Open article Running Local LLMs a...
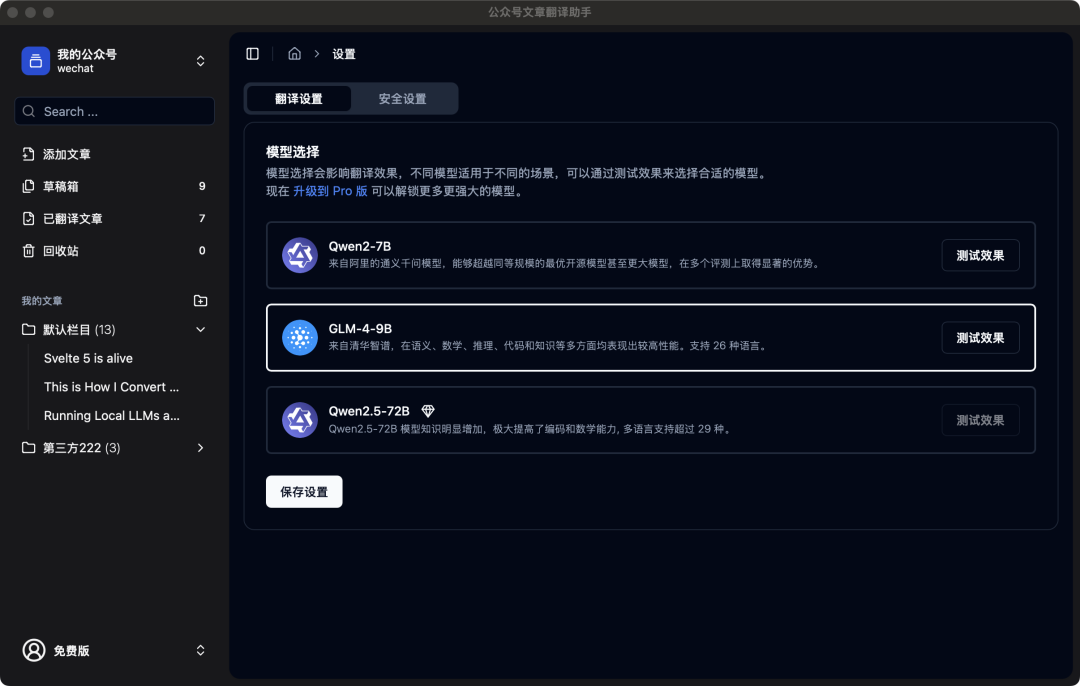This screenshot has height=686, width=1080. (x=112, y=415)
